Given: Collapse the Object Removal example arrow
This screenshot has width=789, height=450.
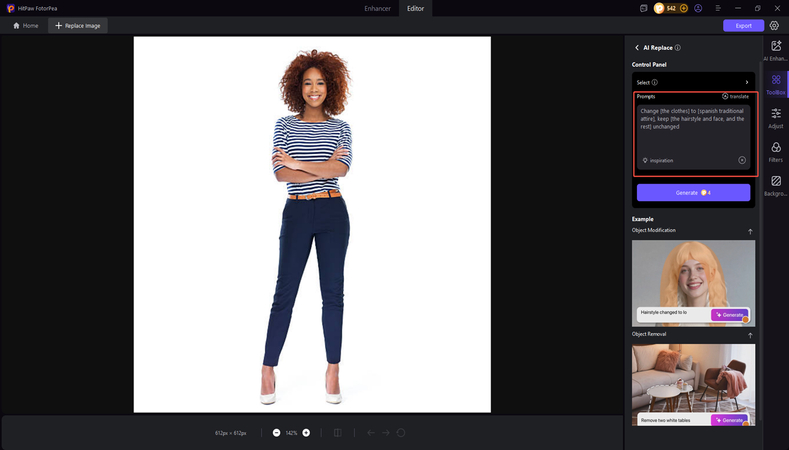Looking at the screenshot, I should click(750, 335).
